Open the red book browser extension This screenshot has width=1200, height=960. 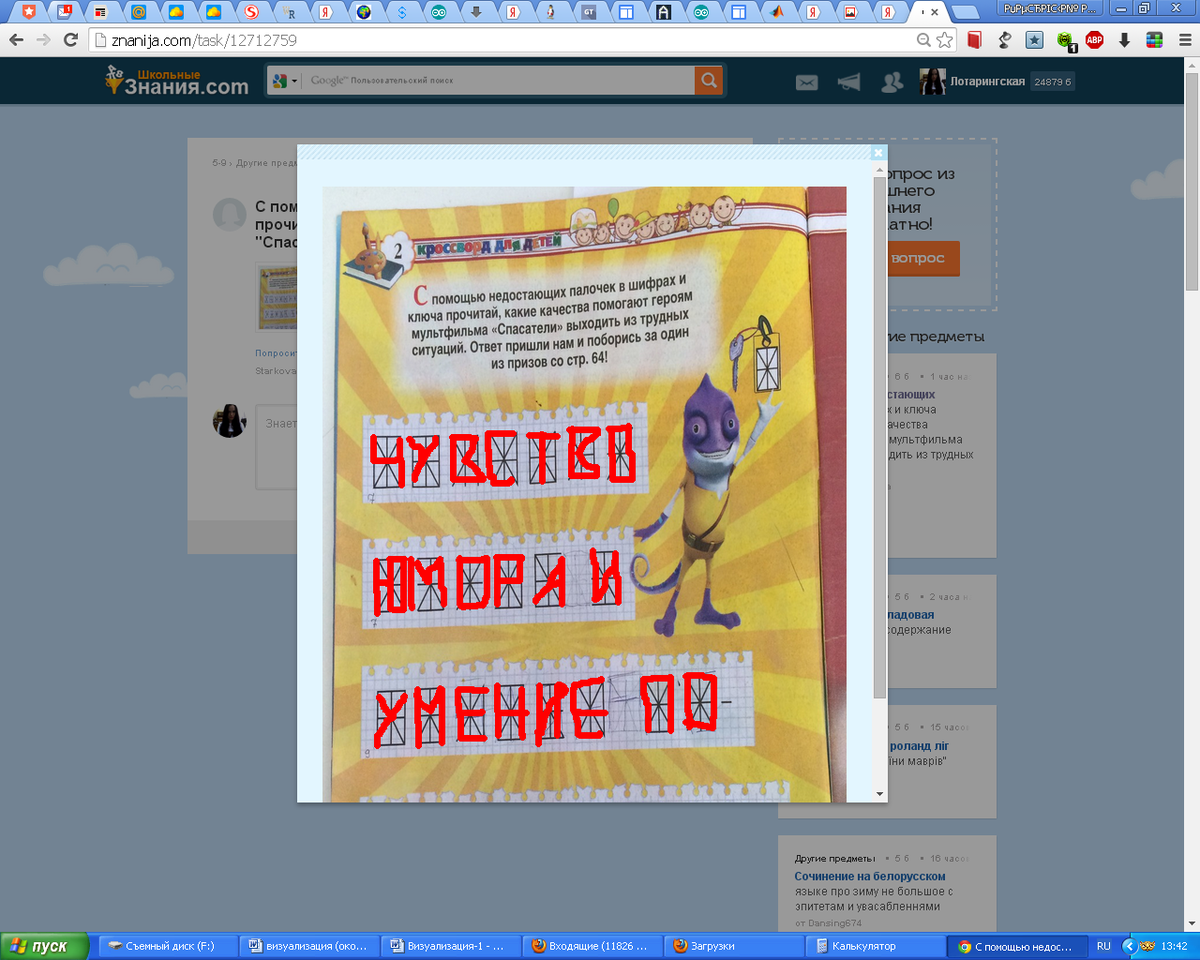coord(975,41)
